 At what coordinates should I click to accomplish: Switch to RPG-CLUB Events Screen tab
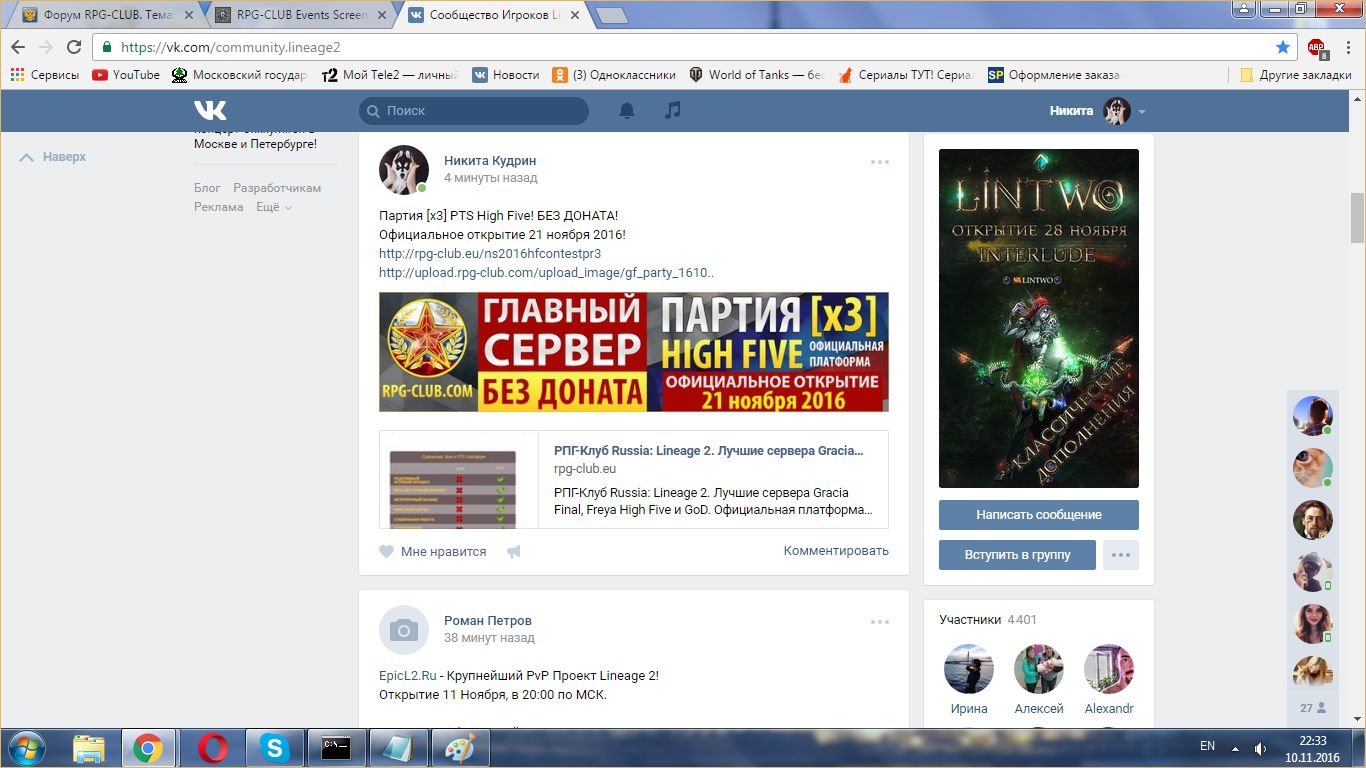click(300, 15)
